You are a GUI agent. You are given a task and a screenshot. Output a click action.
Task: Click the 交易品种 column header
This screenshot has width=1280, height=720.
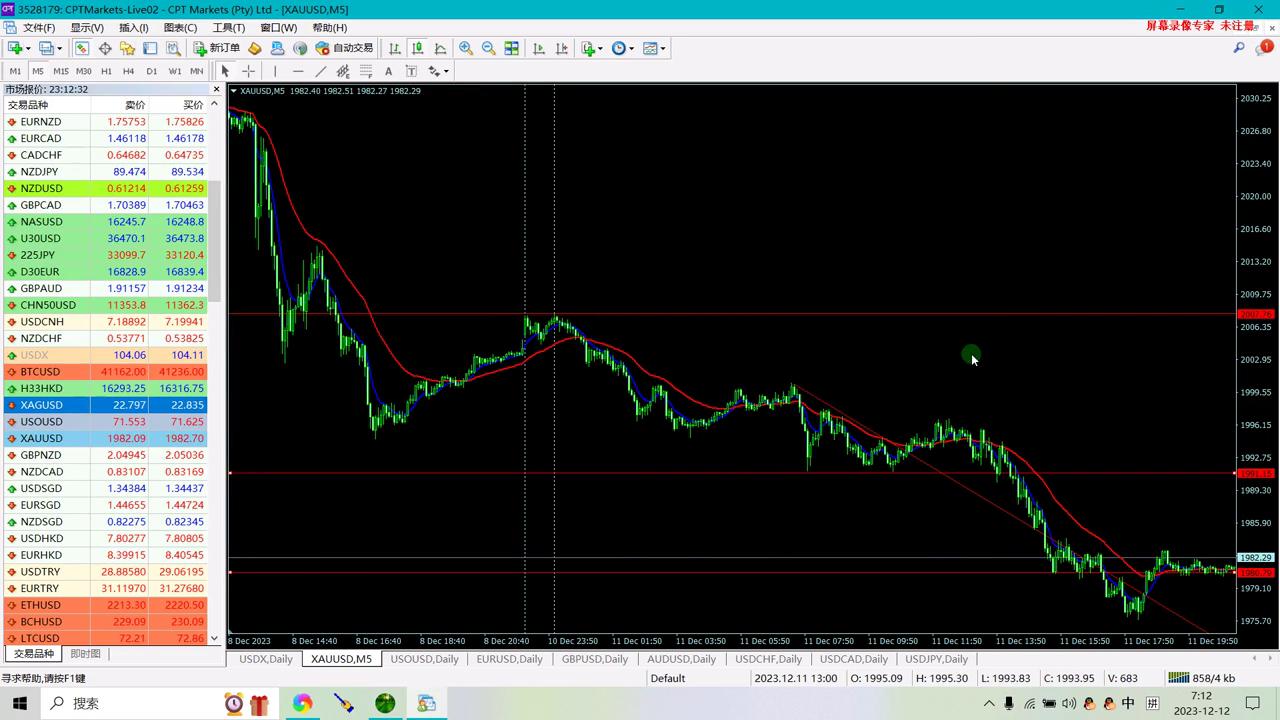pos(47,105)
